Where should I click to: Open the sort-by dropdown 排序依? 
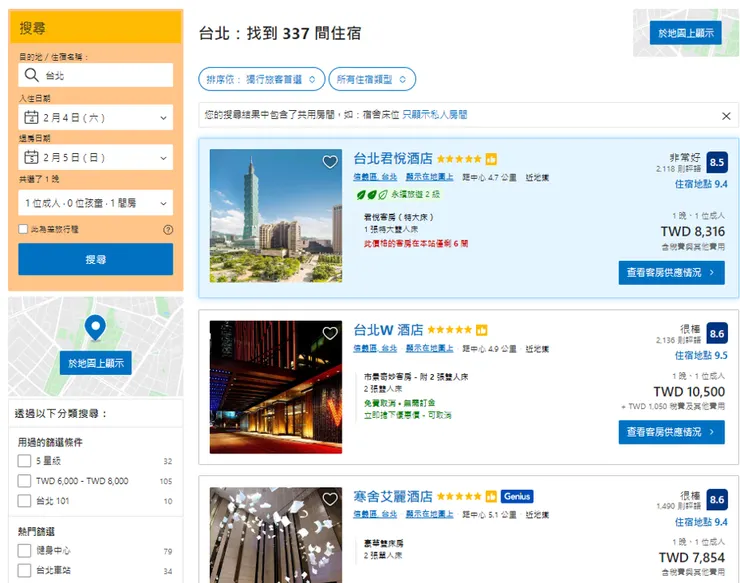[261, 79]
